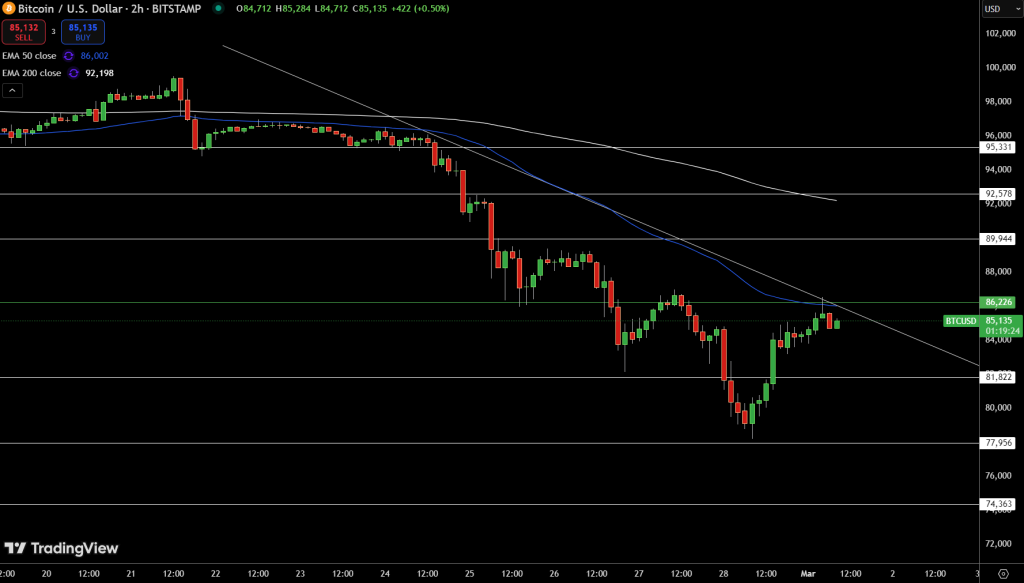
Task: Click the 01:19:24 bar countdown timer
Action: [1002, 332]
